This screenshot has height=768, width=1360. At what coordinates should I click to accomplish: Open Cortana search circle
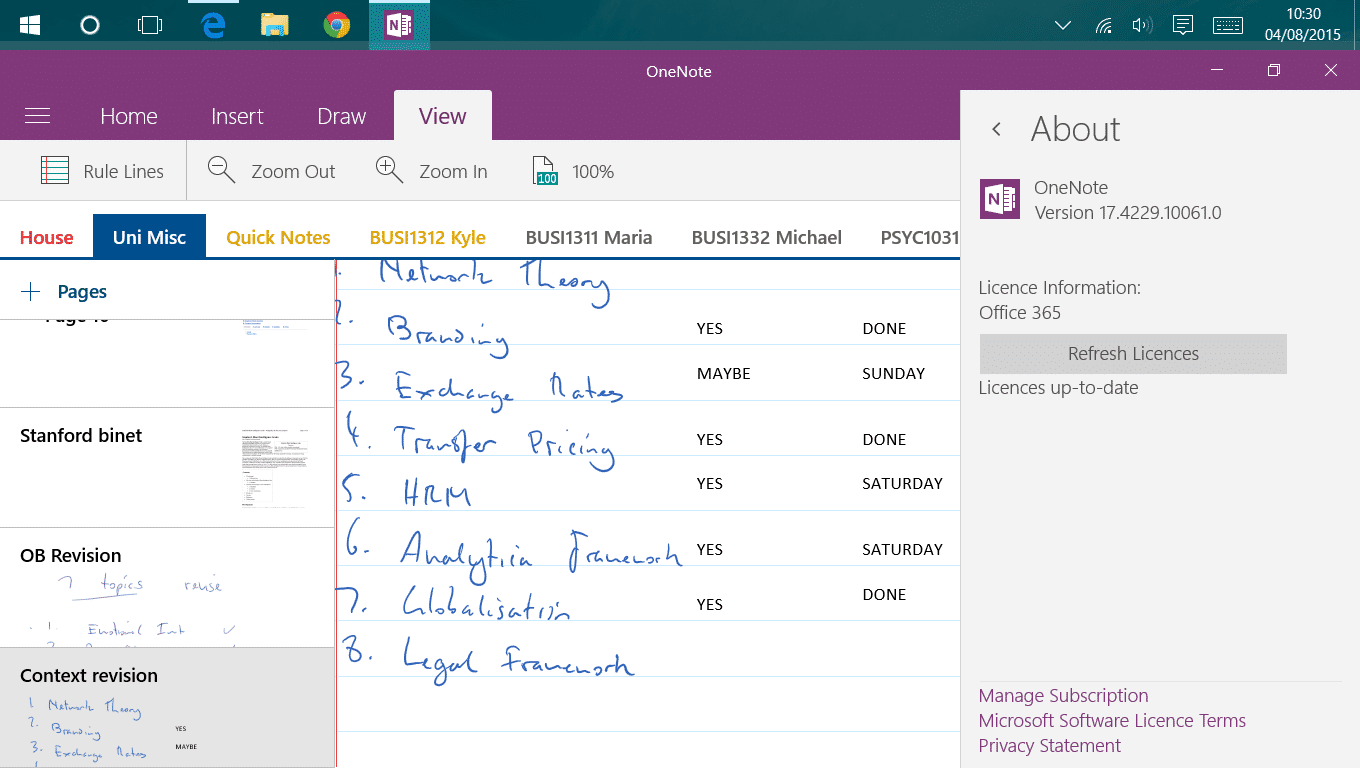90,25
